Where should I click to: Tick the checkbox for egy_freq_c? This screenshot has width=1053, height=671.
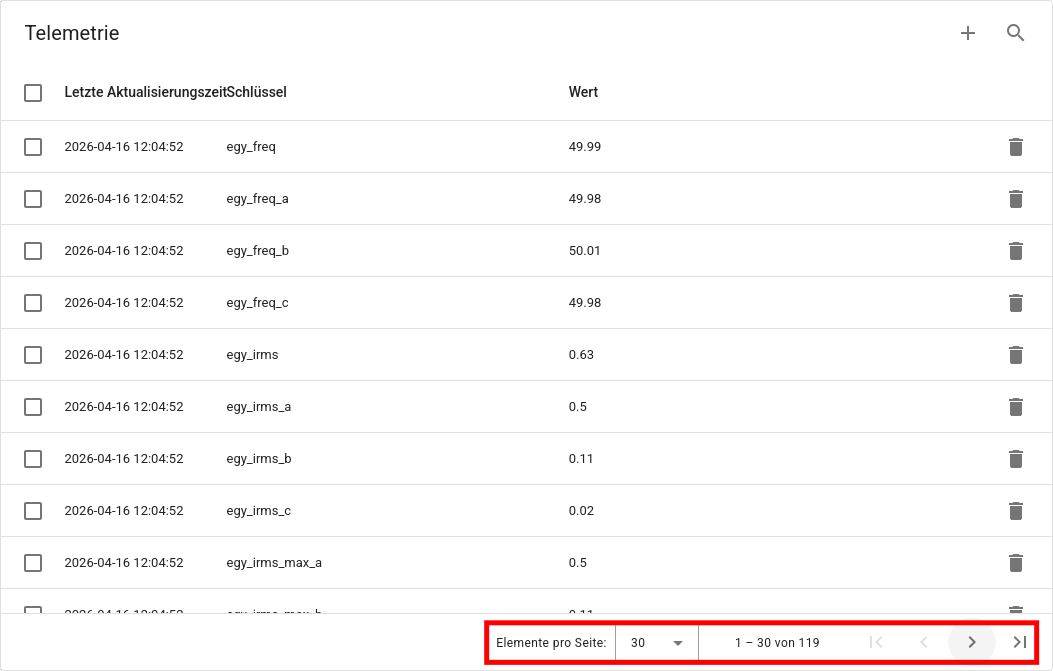coord(33,303)
